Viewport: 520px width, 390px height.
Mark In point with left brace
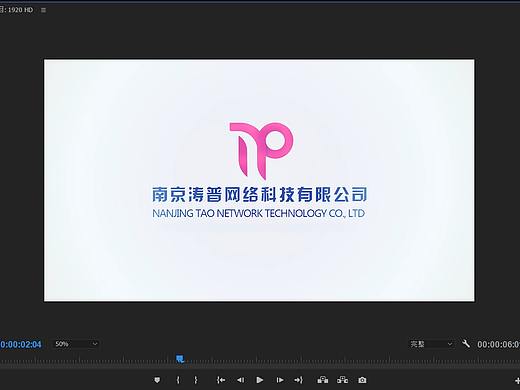[178, 380]
